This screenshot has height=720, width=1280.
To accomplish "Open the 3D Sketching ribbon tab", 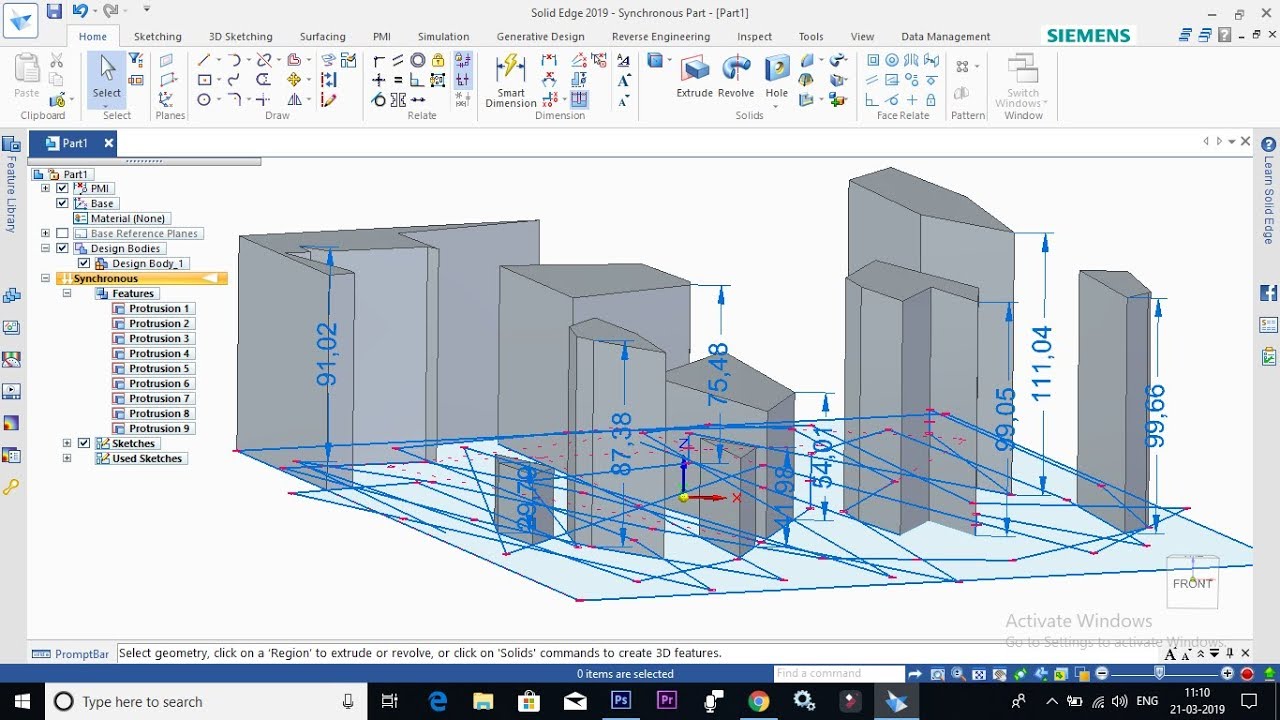I will click(x=240, y=36).
